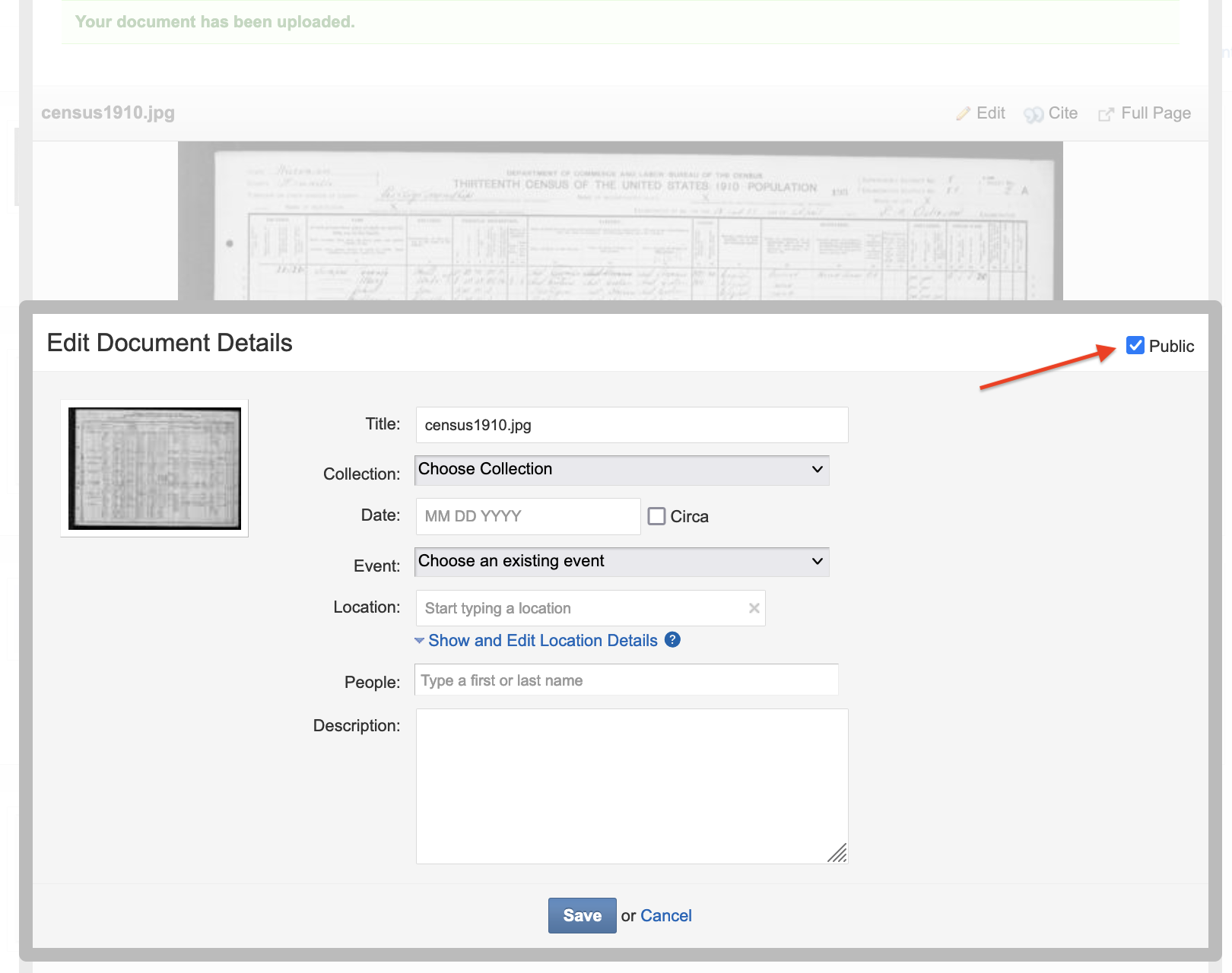The image size is (1232, 973).
Task: Click inside the Description text area
Action: point(631,786)
